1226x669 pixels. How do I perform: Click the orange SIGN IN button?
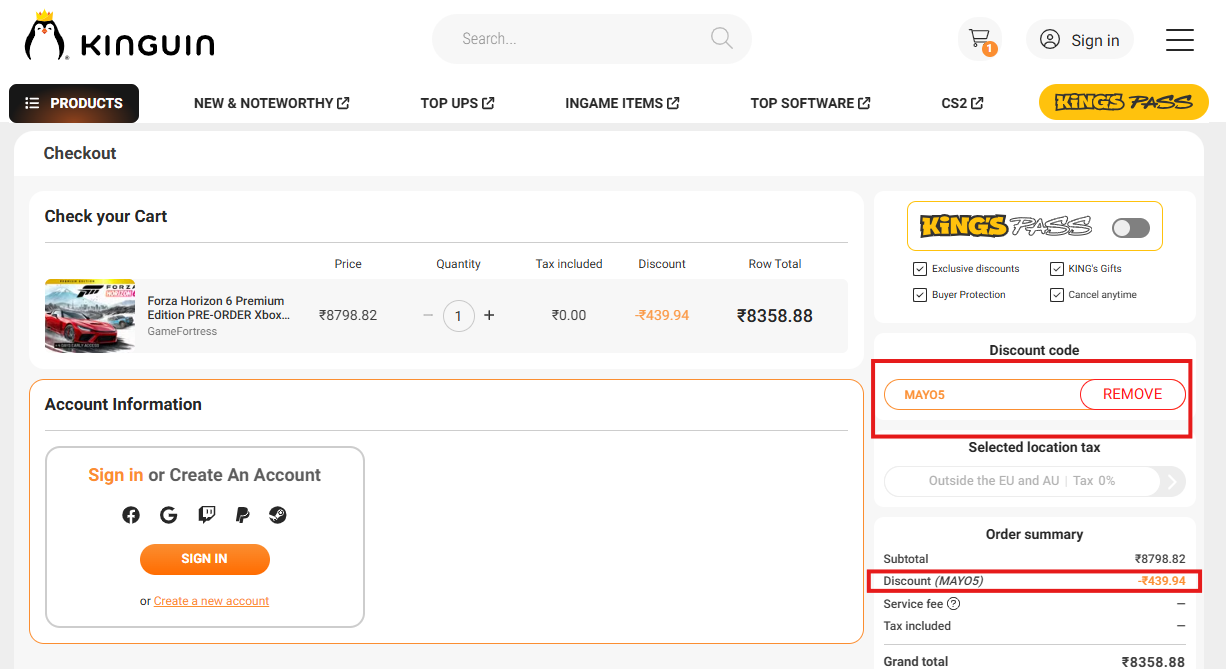[205, 559]
